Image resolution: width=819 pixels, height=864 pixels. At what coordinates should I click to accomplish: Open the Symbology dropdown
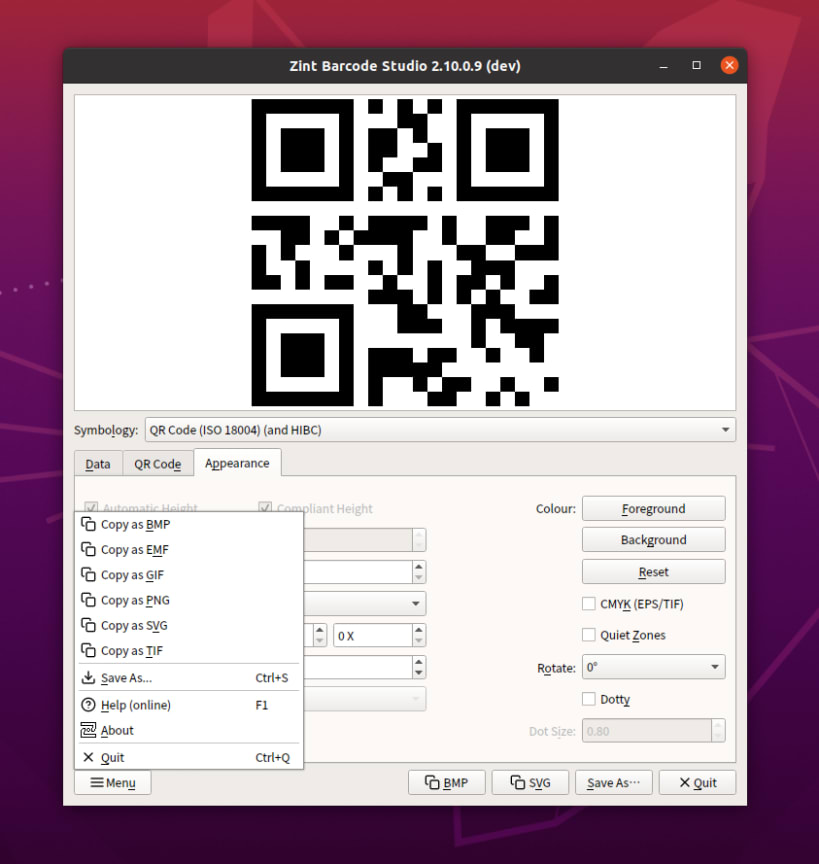pos(440,430)
